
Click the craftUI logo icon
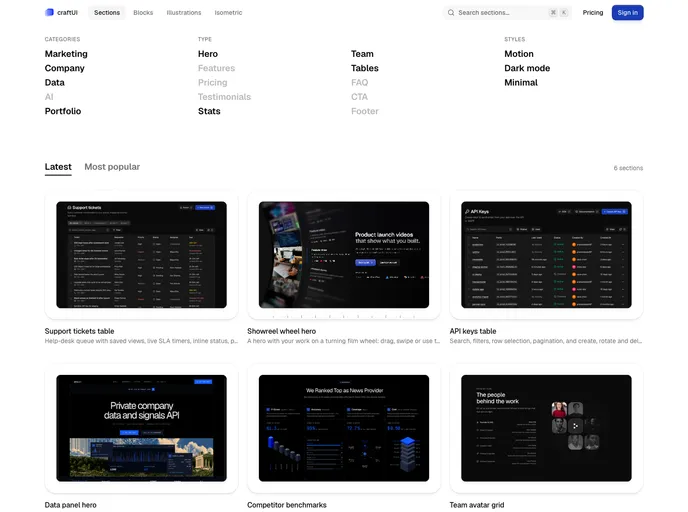pyautogui.click(x=49, y=12)
